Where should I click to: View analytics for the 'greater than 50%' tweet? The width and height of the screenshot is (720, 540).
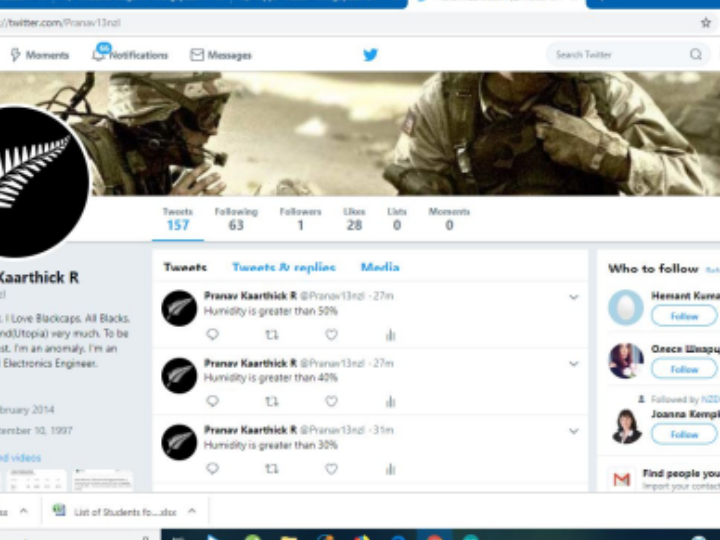coord(390,335)
